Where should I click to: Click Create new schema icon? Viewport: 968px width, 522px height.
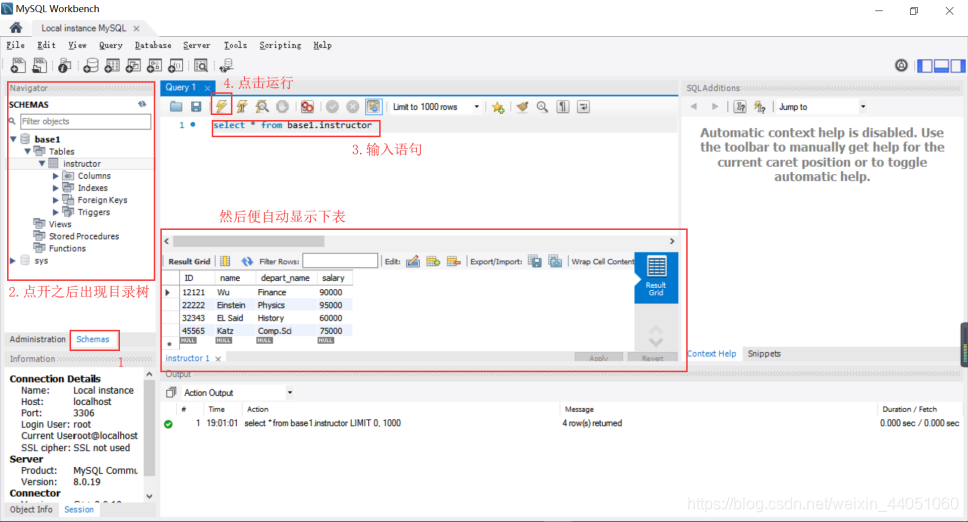[x=91, y=65]
